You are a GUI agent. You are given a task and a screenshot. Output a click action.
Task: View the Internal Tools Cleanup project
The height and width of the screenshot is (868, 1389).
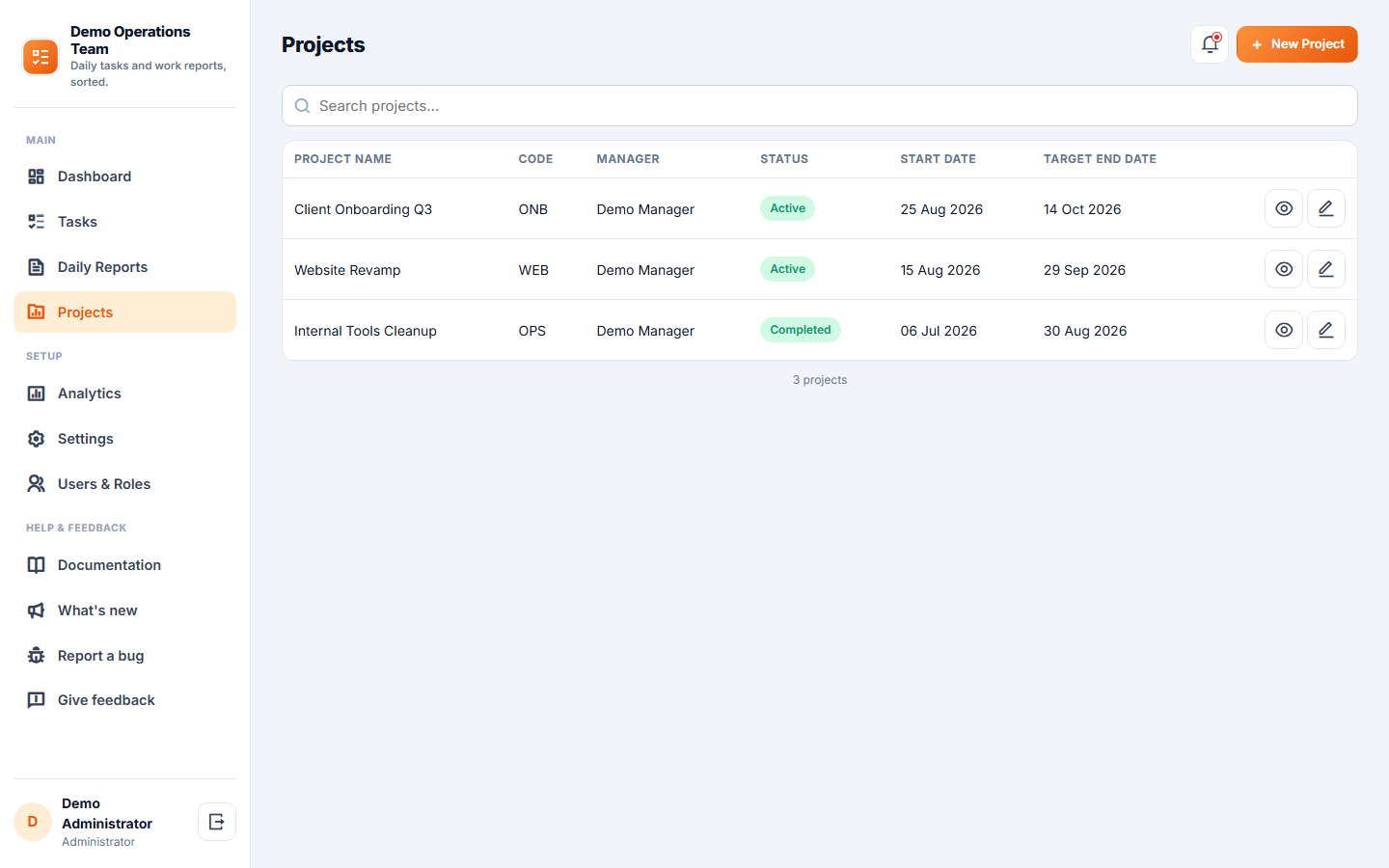coord(1284,330)
